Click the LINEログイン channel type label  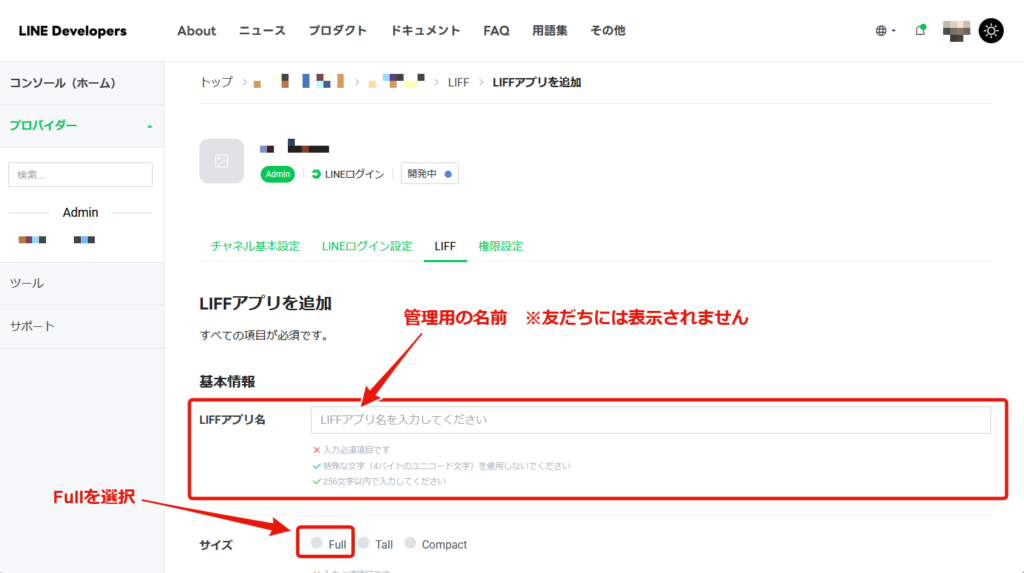347,174
